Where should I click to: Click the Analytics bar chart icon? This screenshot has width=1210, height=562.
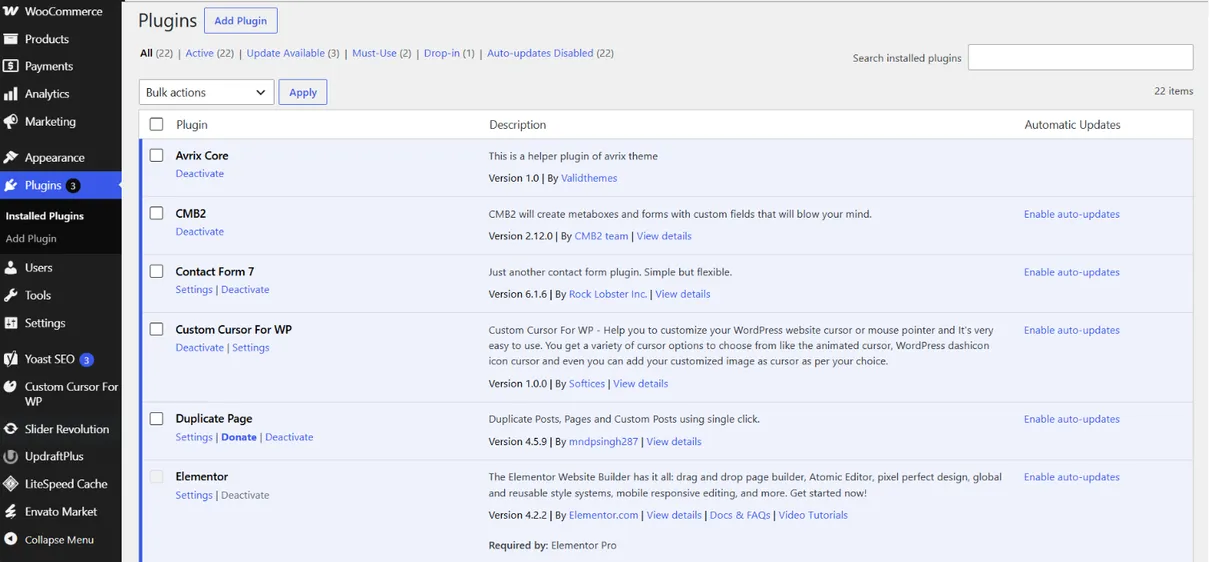pyautogui.click(x=11, y=94)
